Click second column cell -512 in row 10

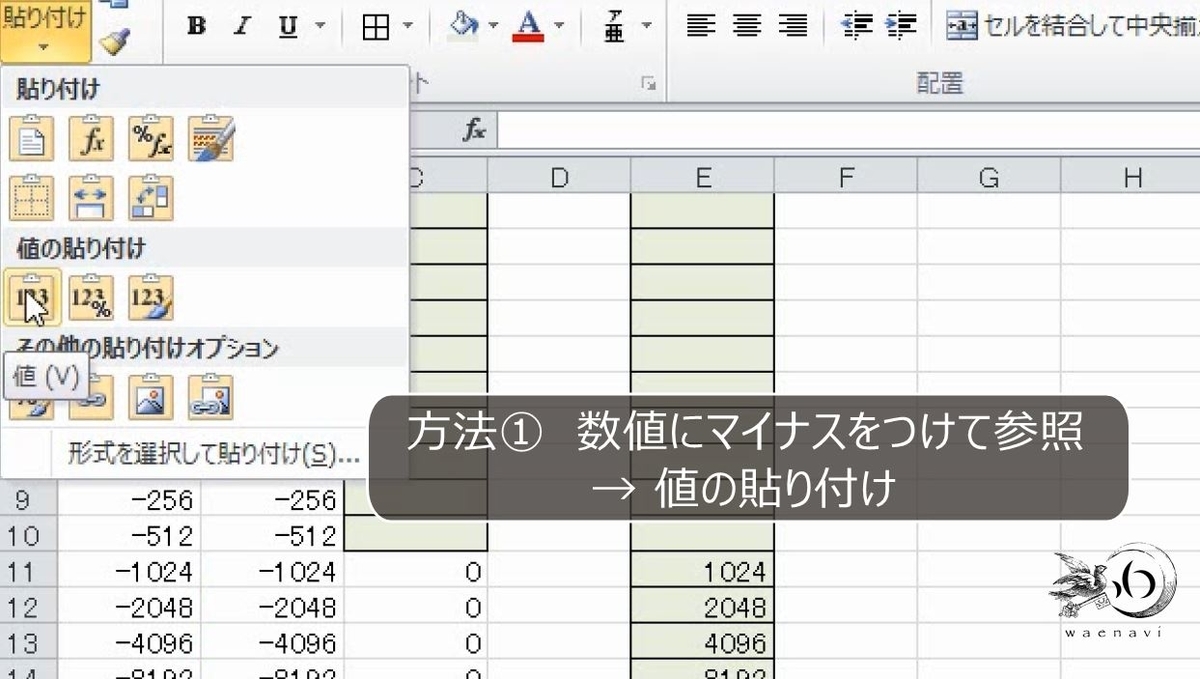pos(272,536)
